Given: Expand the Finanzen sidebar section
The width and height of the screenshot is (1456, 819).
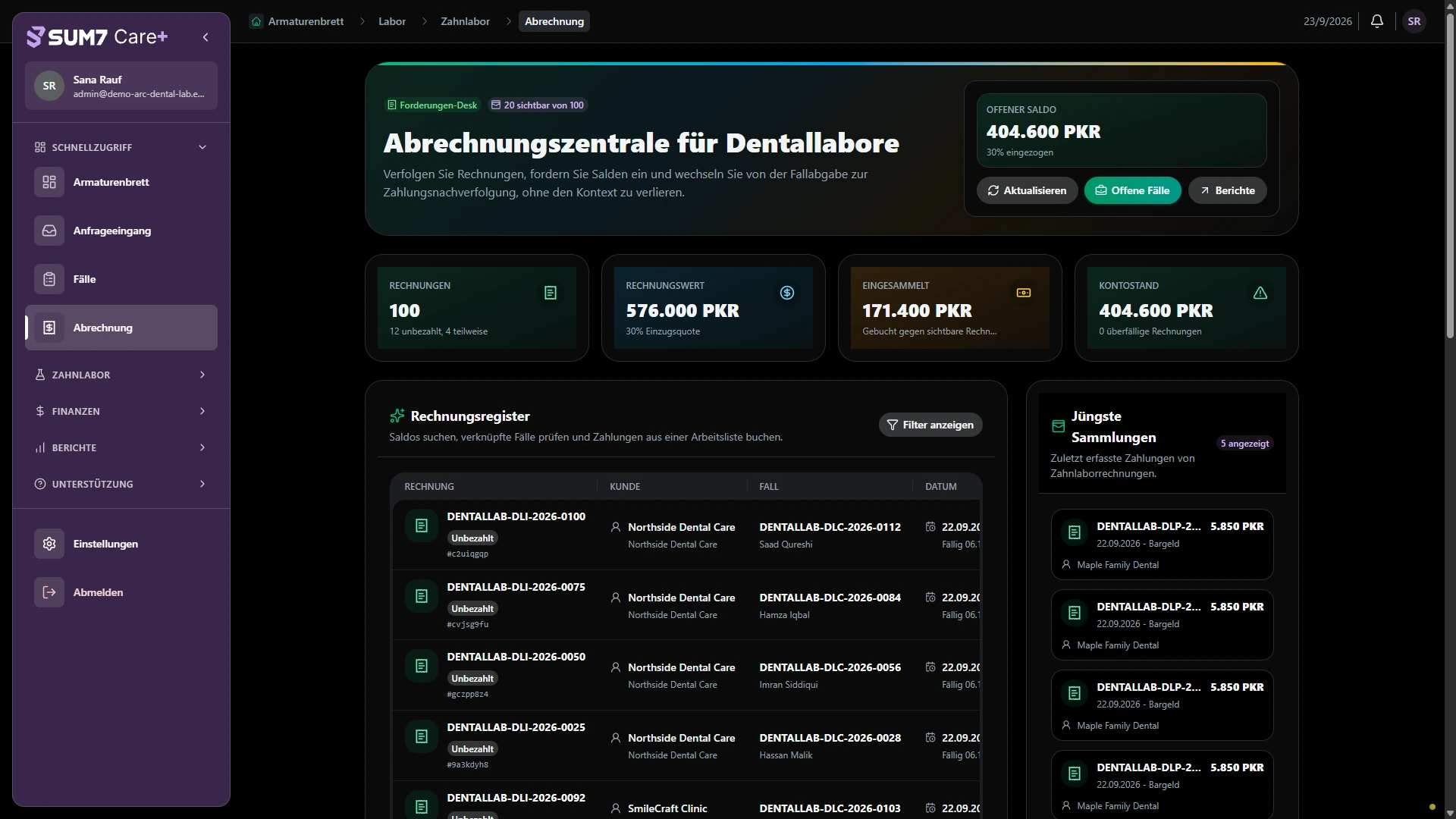Looking at the screenshot, I should 121,411.
